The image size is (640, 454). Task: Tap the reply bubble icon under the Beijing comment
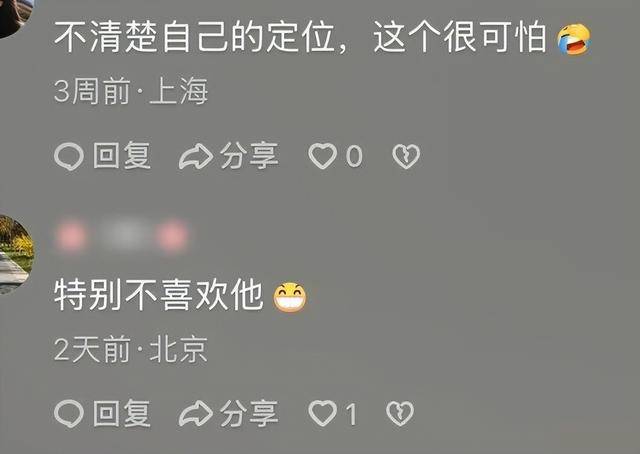tap(69, 414)
